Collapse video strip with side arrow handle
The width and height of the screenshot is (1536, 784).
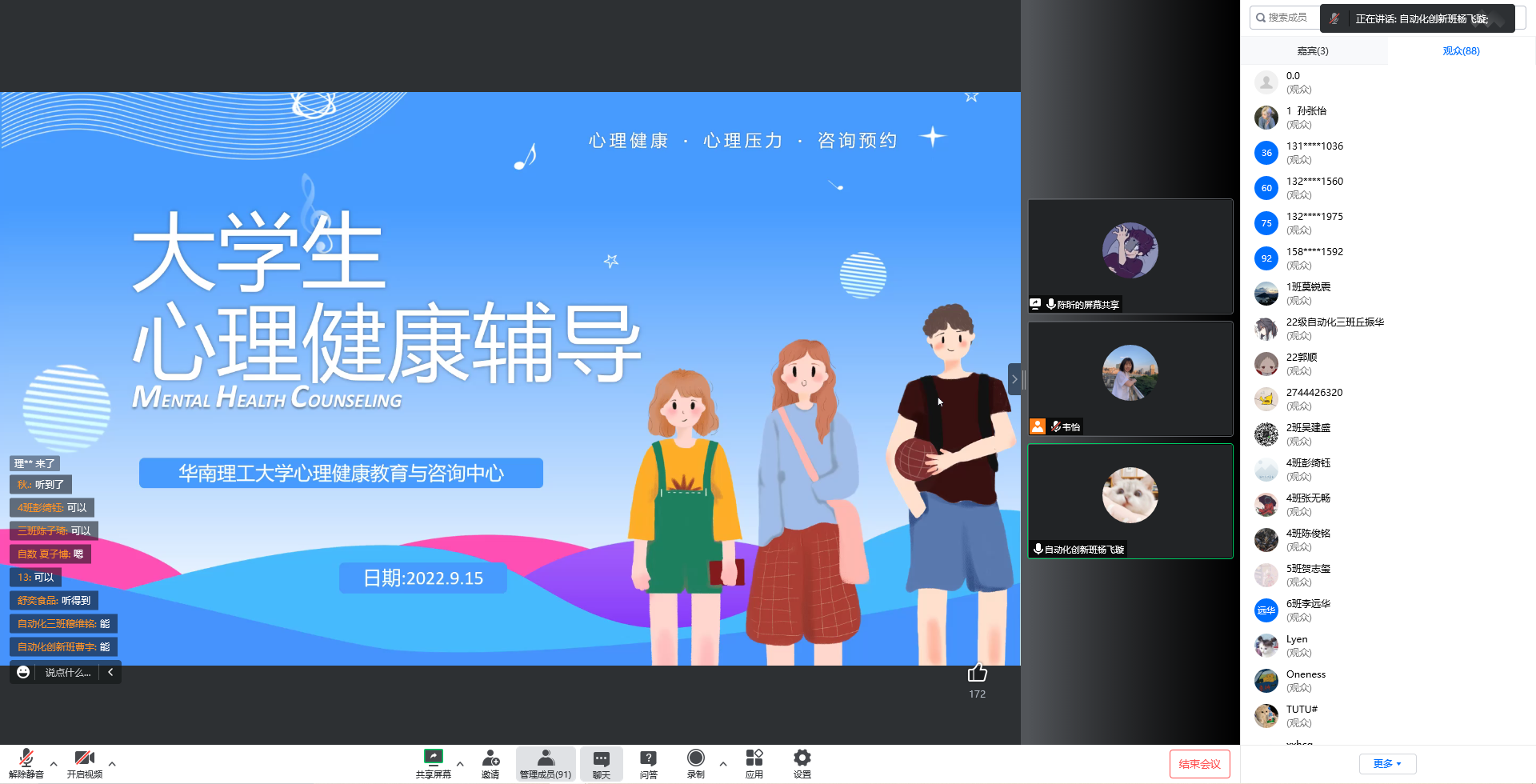[x=1014, y=379]
